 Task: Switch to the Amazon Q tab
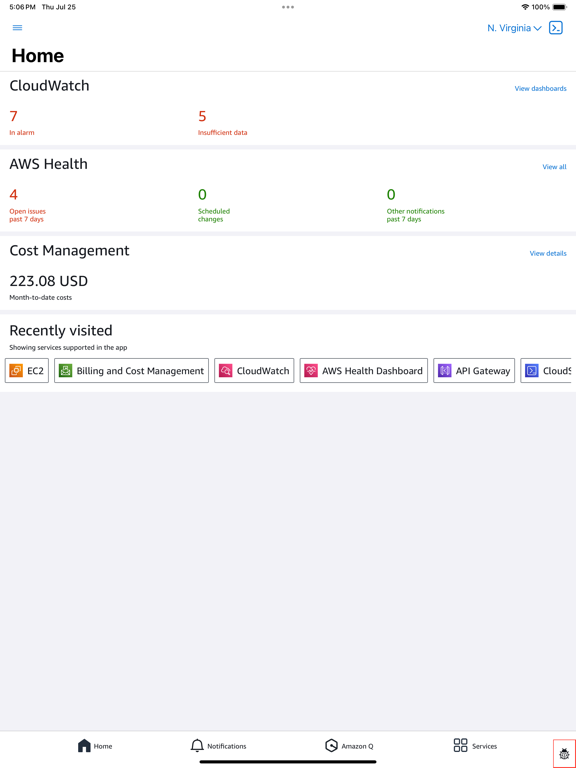tap(349, 745)
